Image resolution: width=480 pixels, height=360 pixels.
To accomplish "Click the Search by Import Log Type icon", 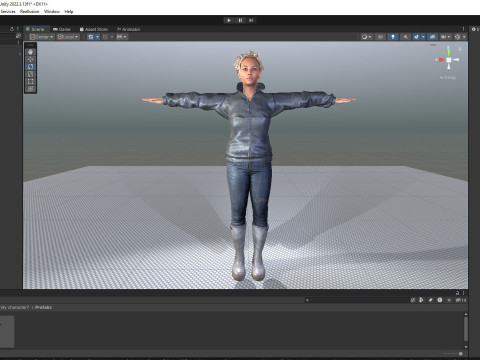I will tap(440, 300).
